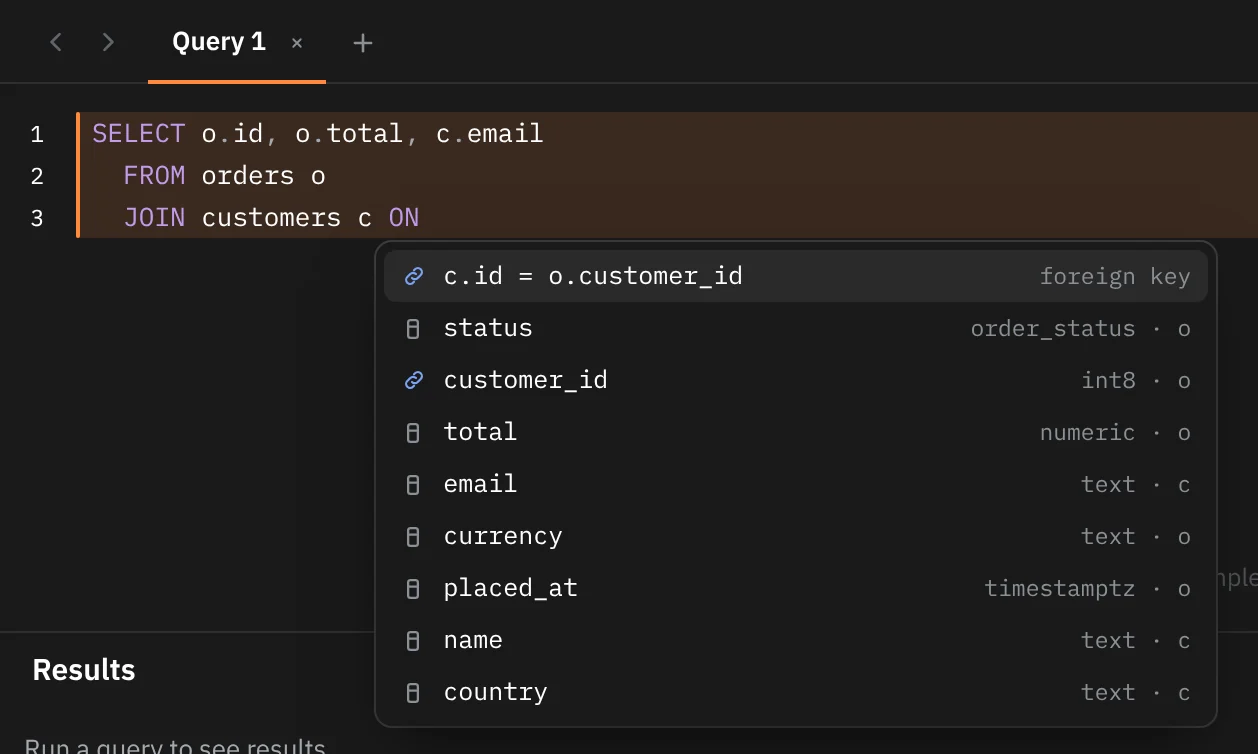
Task: Add a new query tab
Action: (363, 43)
